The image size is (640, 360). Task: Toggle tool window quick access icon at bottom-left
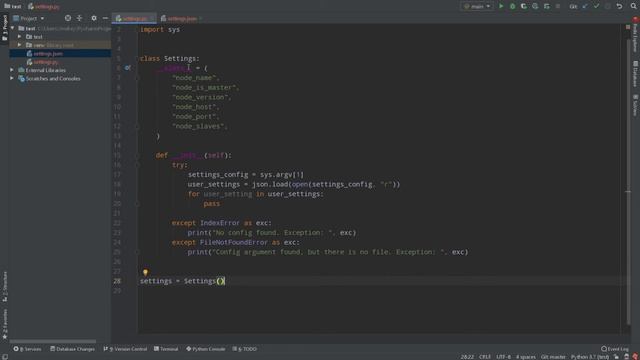click(5, 357)
